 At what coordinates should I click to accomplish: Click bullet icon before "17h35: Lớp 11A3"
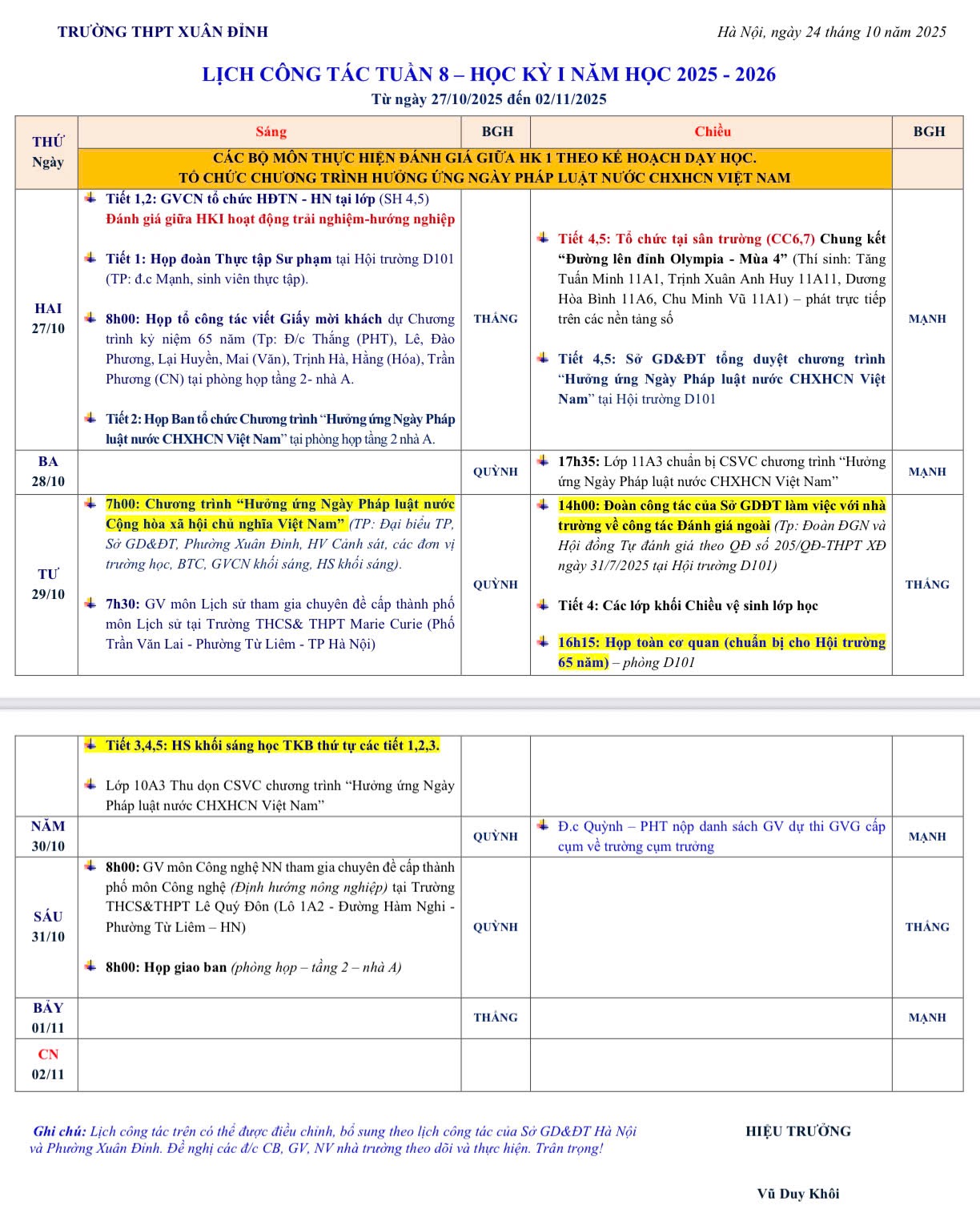[x=543, y=461]
